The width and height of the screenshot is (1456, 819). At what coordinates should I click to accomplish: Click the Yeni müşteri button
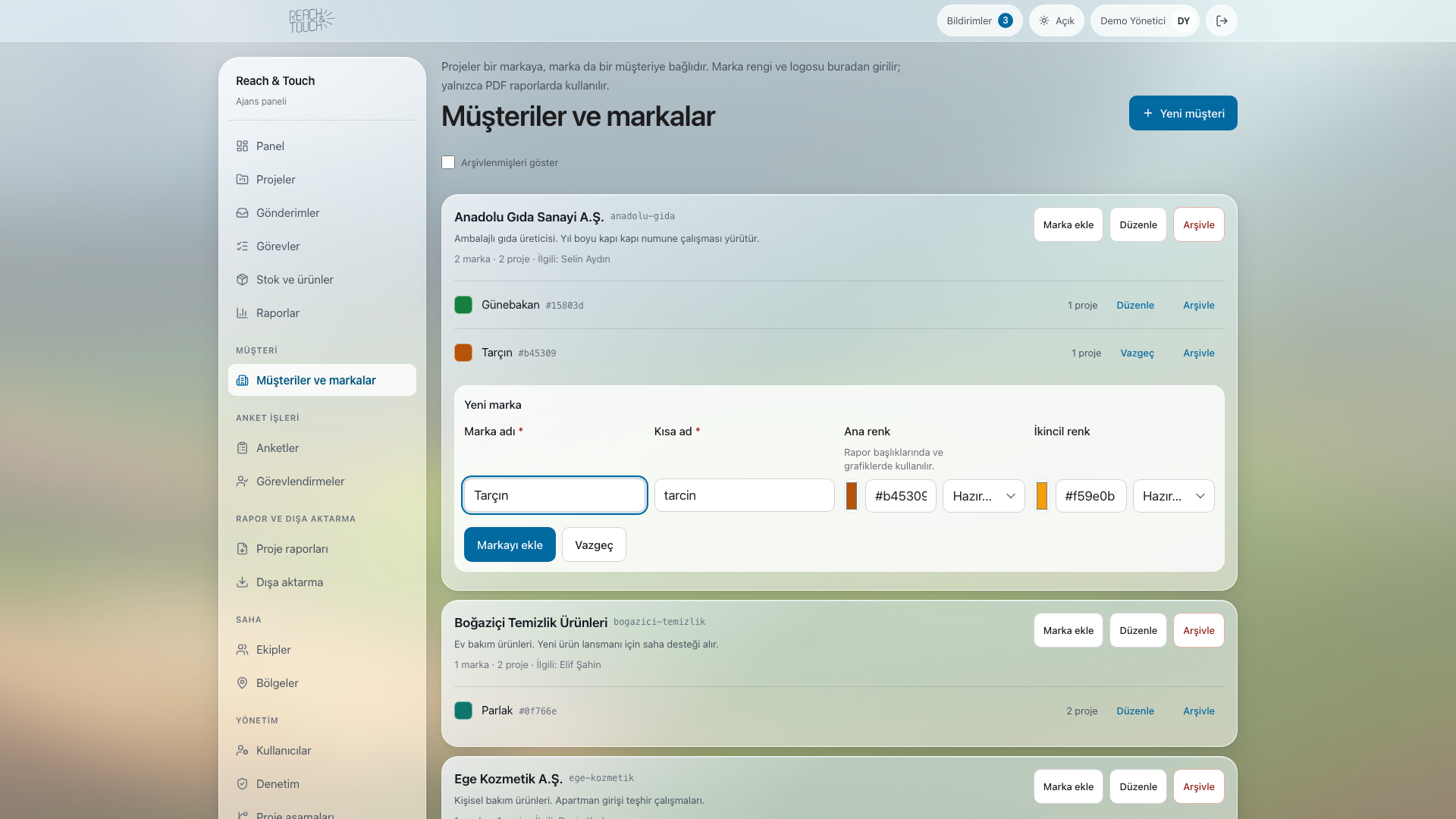coord(1183,113)
